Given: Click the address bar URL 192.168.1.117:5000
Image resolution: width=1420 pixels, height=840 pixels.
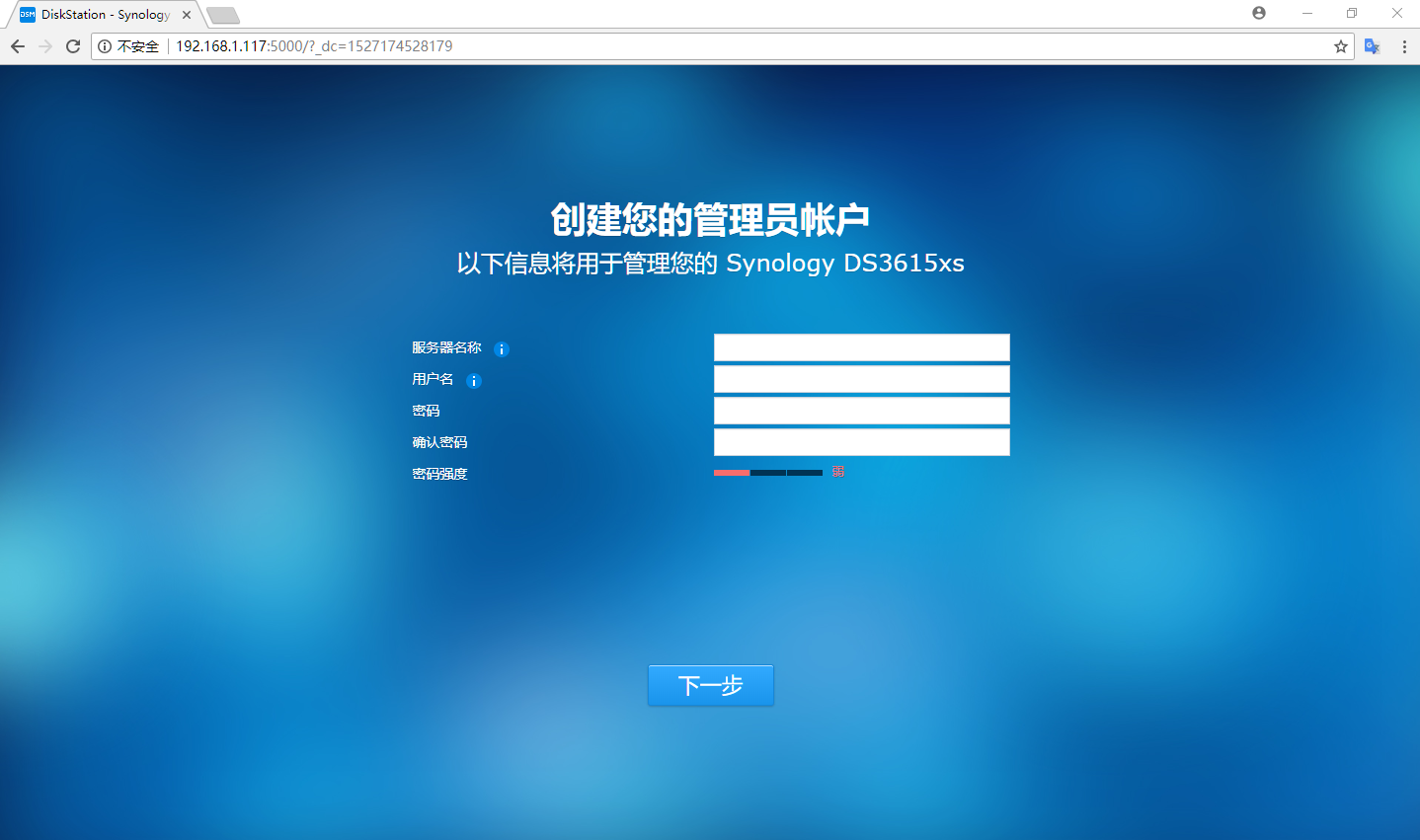Looking at the screenshot, I should tap(314, 46).
